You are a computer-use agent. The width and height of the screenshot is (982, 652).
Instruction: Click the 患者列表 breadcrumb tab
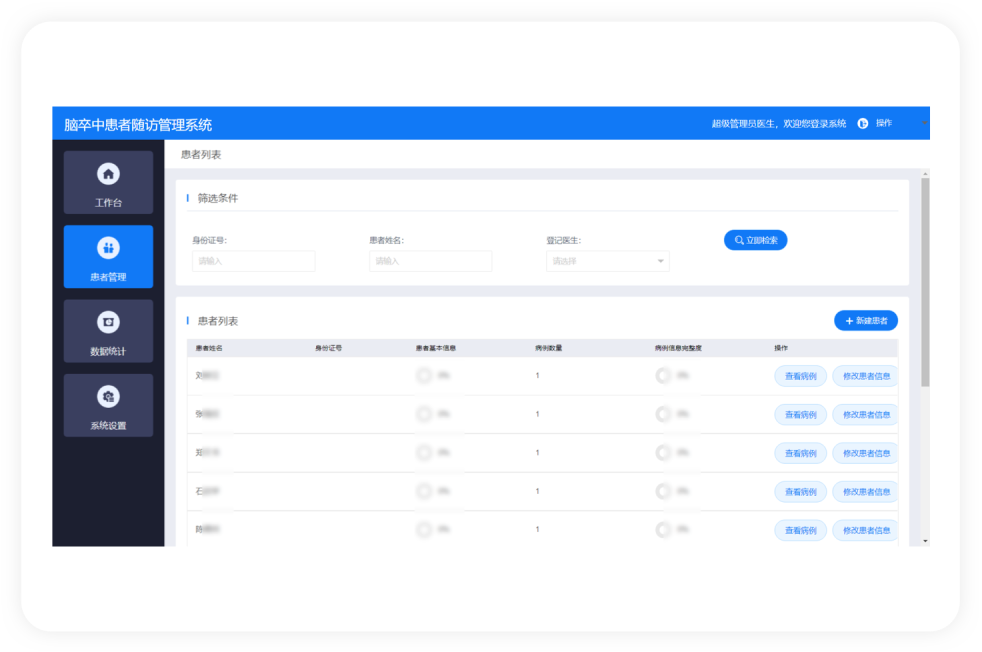200,155
